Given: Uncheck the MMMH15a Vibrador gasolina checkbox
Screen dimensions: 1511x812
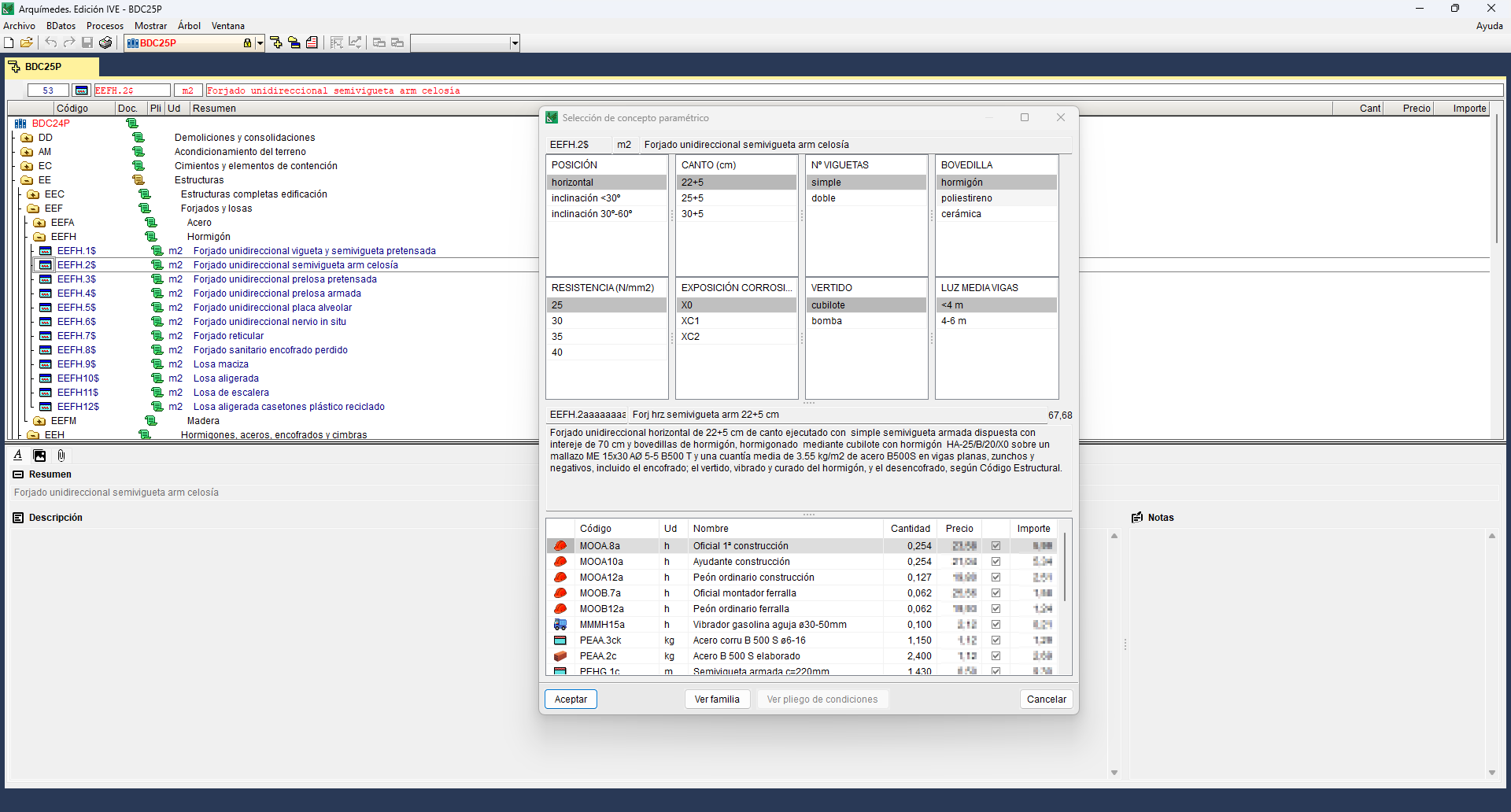Looking at the screenshot, I should 996,625.
